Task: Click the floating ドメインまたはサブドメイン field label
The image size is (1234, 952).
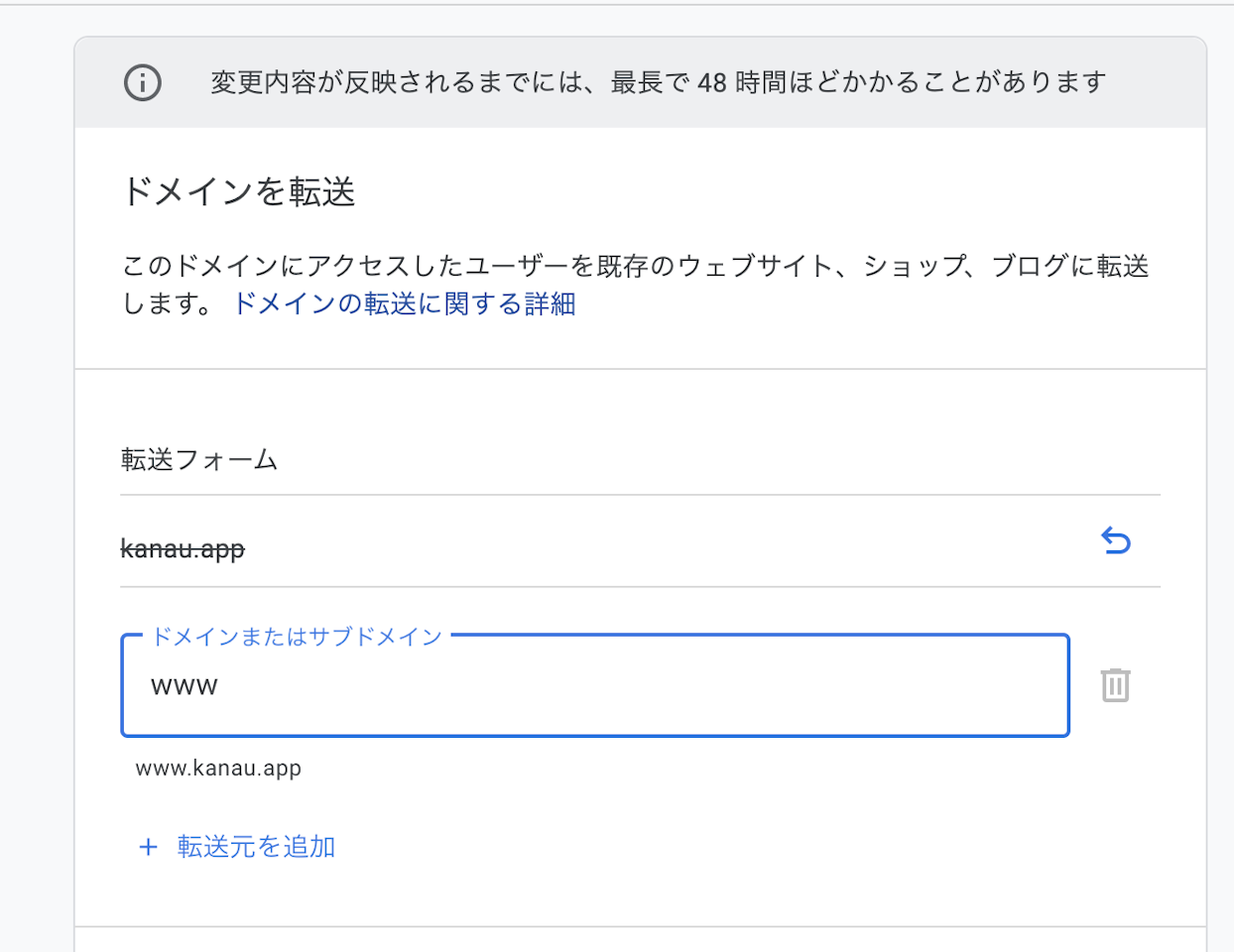Action: pyautogui.click(x=296, y=637)
